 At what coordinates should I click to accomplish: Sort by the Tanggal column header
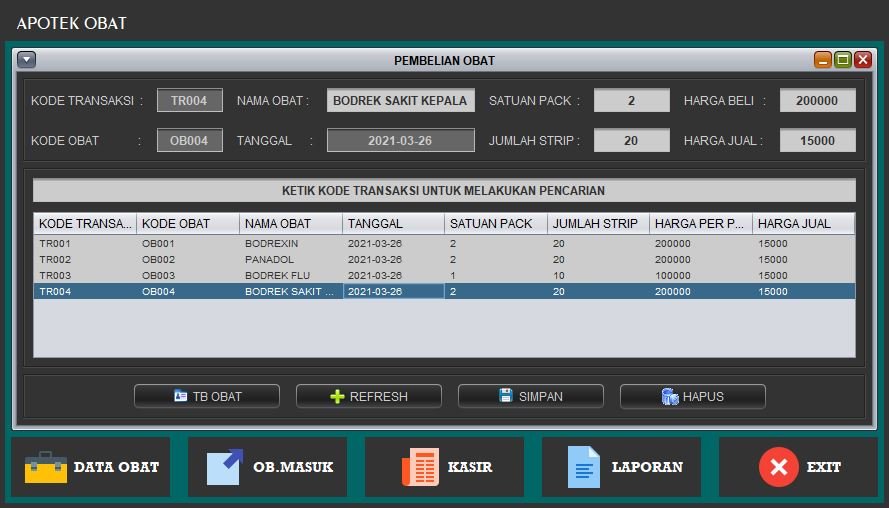393,223
